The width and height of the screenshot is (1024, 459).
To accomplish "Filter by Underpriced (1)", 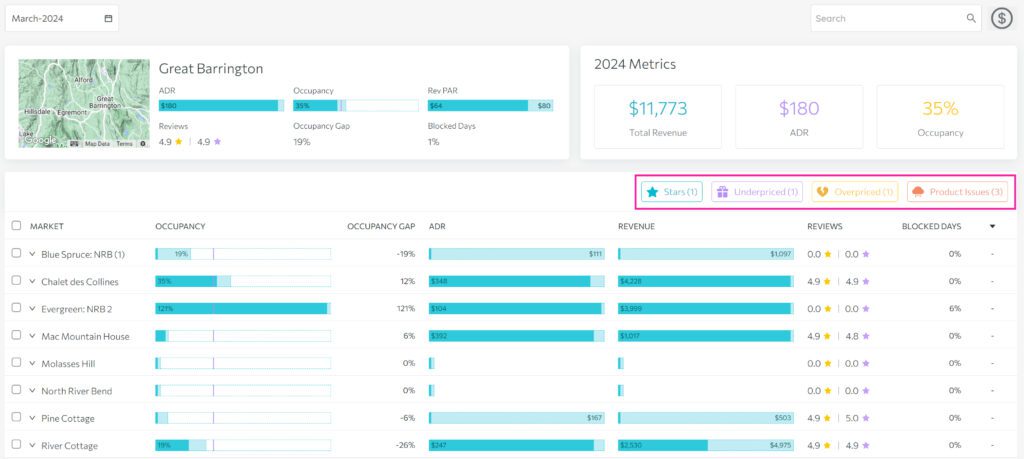I will click(x=757, y=192).
